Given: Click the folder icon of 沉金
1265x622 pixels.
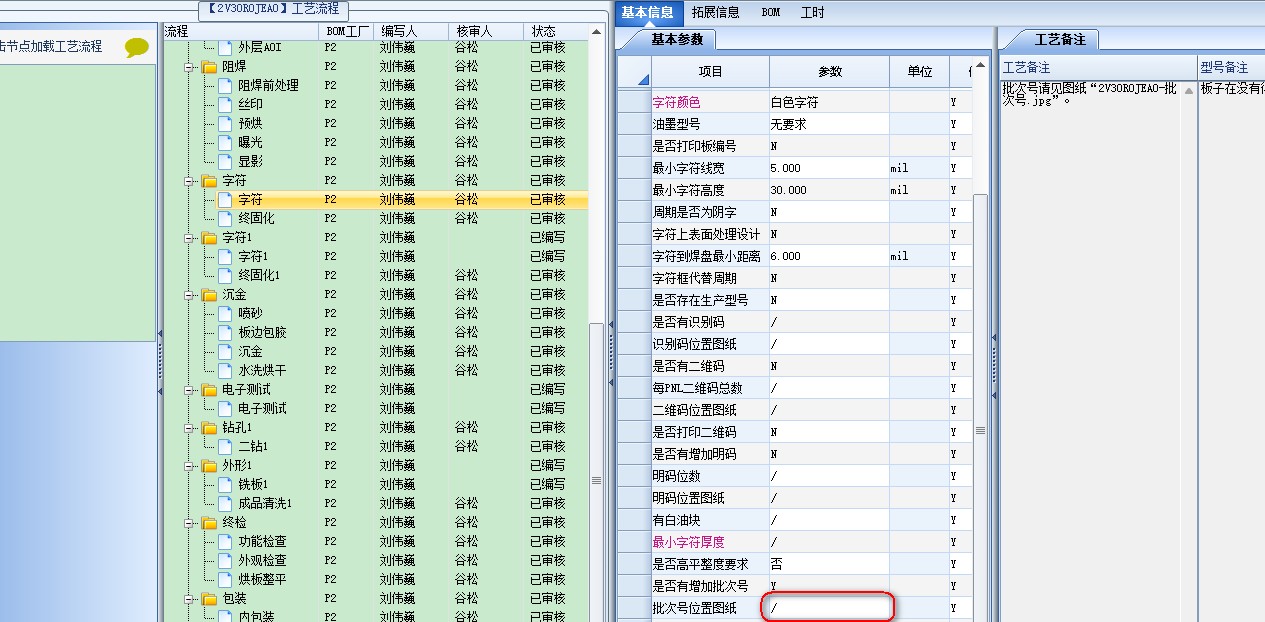Looking at the screenshot, I should tap(209, 294).
